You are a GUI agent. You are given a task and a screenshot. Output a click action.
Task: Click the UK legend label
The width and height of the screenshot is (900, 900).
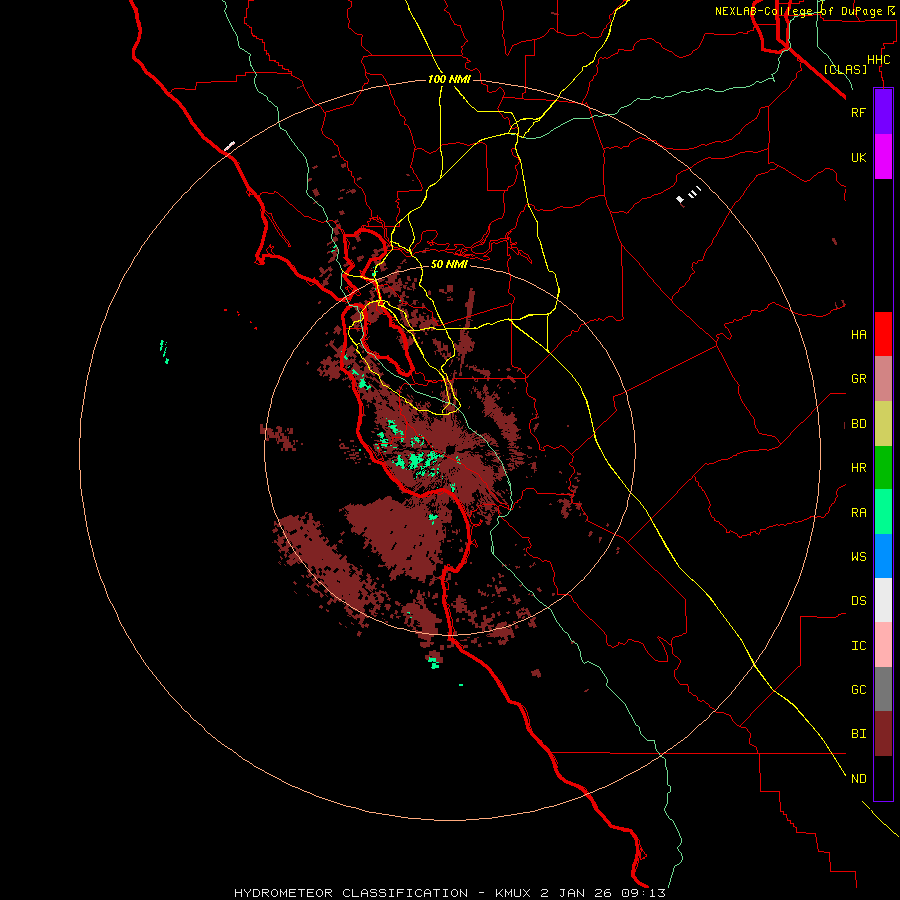[858, 157]
